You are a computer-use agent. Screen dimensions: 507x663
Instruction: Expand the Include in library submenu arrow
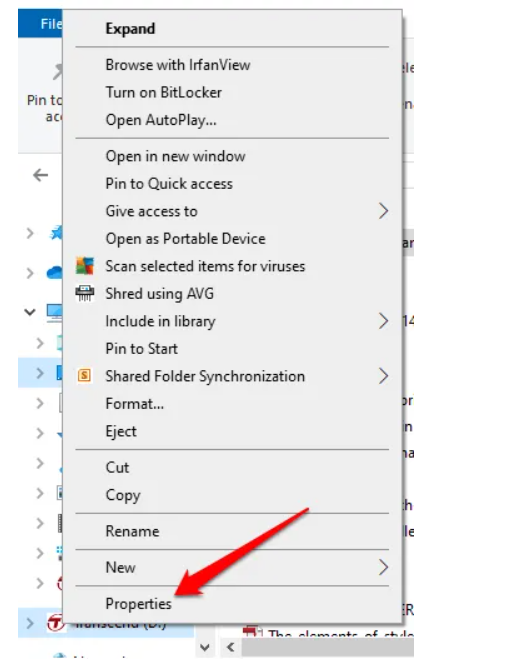(383, 321)
